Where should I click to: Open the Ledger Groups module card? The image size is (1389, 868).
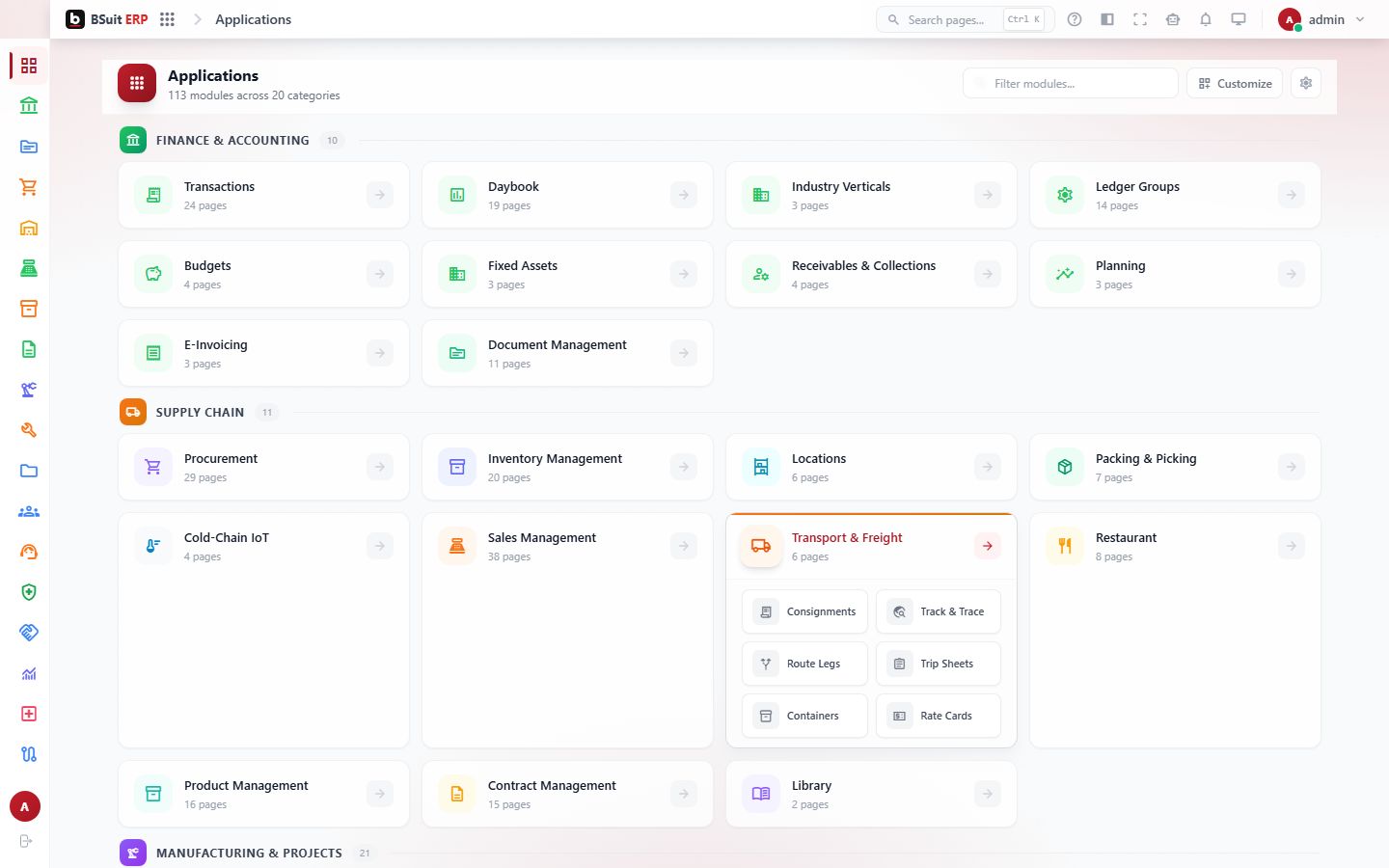pos(1175,195)
